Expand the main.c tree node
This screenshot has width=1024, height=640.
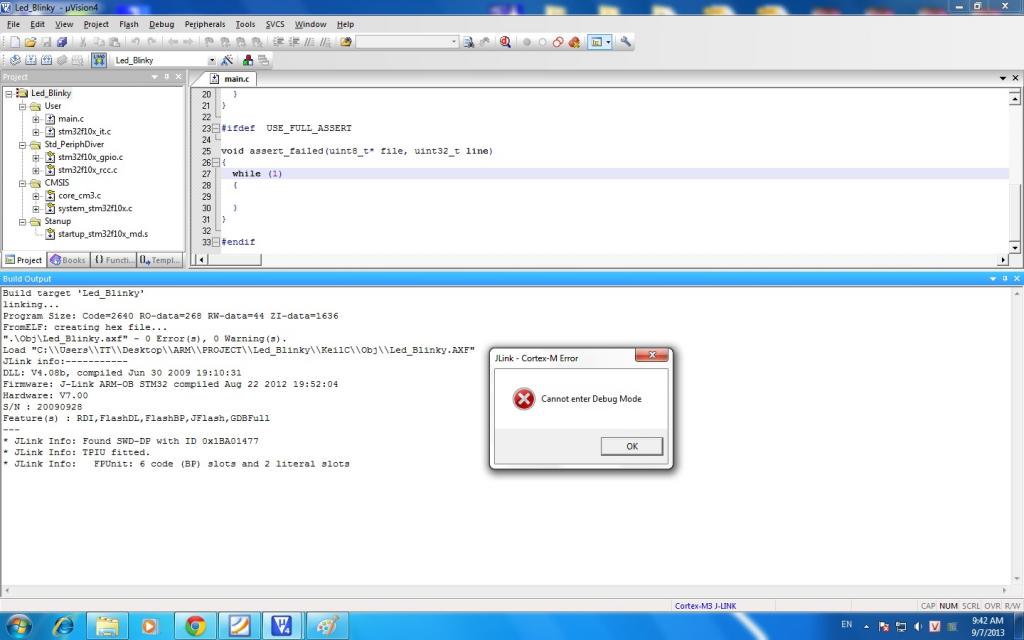[36, 120]
